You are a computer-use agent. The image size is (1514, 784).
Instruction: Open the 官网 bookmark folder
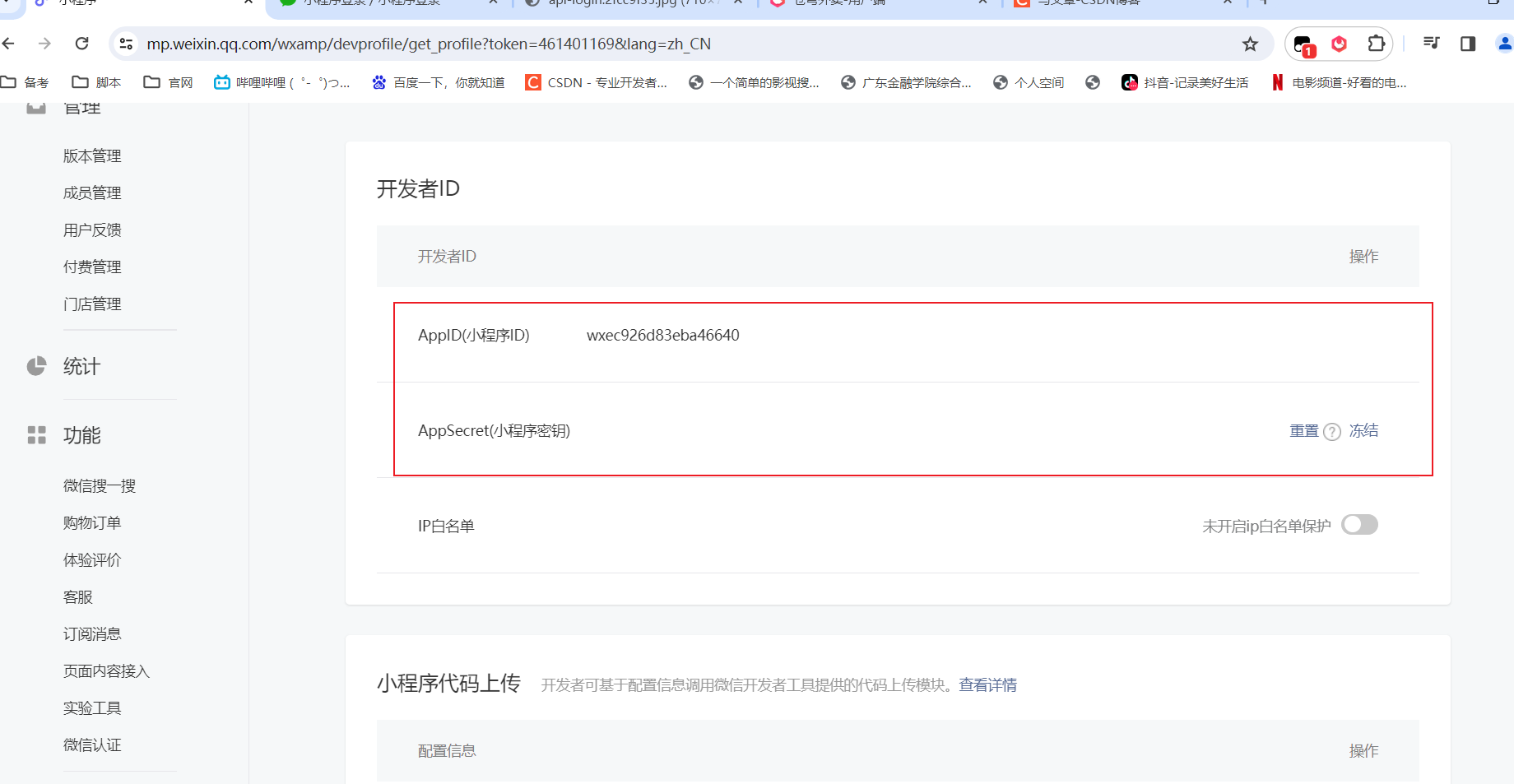pos(168,82)
